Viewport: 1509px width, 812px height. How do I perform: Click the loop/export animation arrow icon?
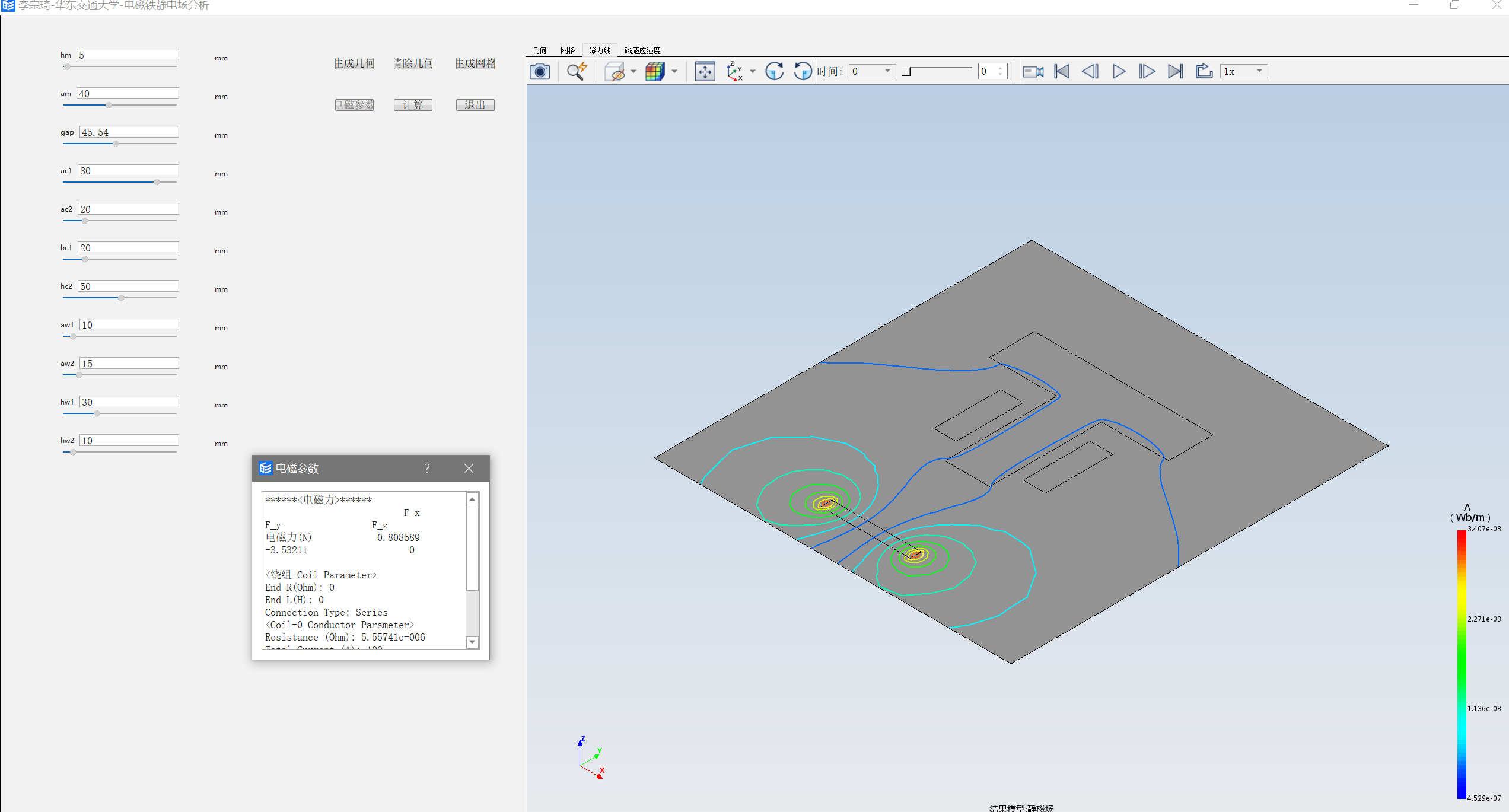[x=1204, y=72]
